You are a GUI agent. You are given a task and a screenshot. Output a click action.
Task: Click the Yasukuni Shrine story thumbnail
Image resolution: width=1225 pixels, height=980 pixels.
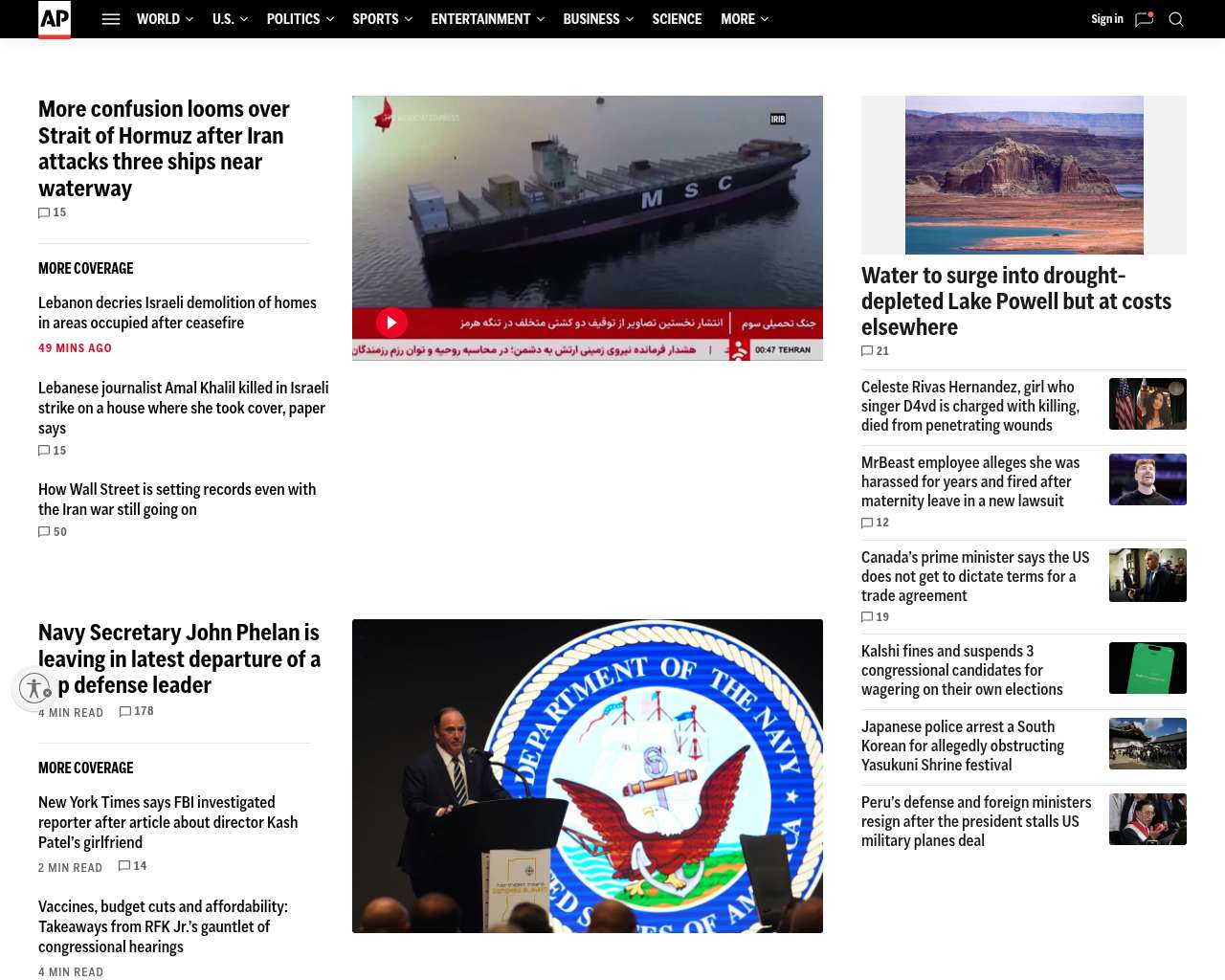point(1147,744)
